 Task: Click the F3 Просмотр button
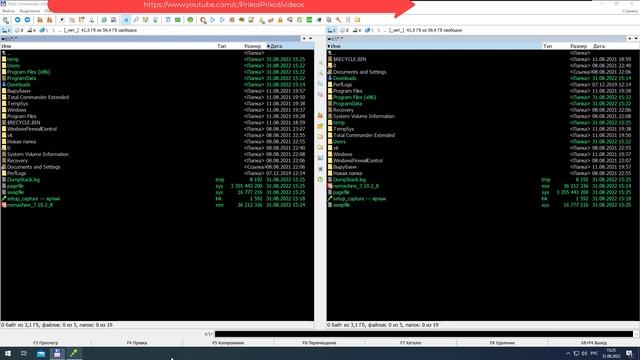coord(46,343)
